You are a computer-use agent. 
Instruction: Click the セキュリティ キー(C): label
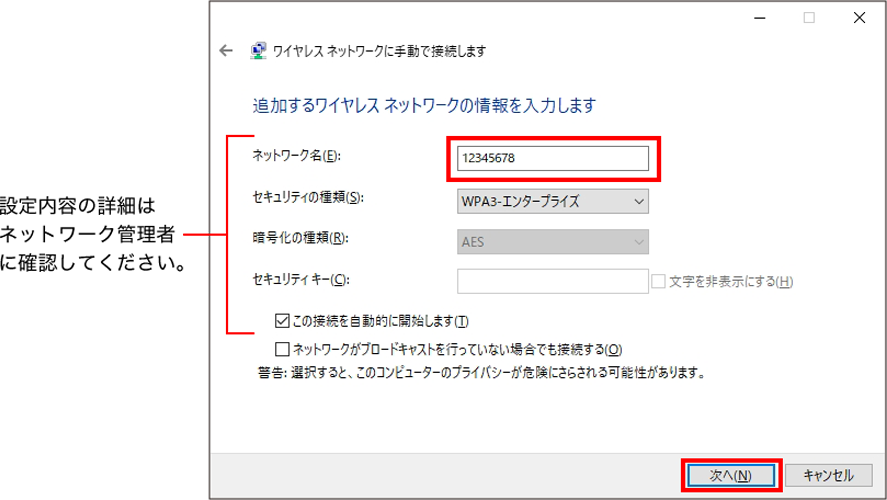pos(301,279)
